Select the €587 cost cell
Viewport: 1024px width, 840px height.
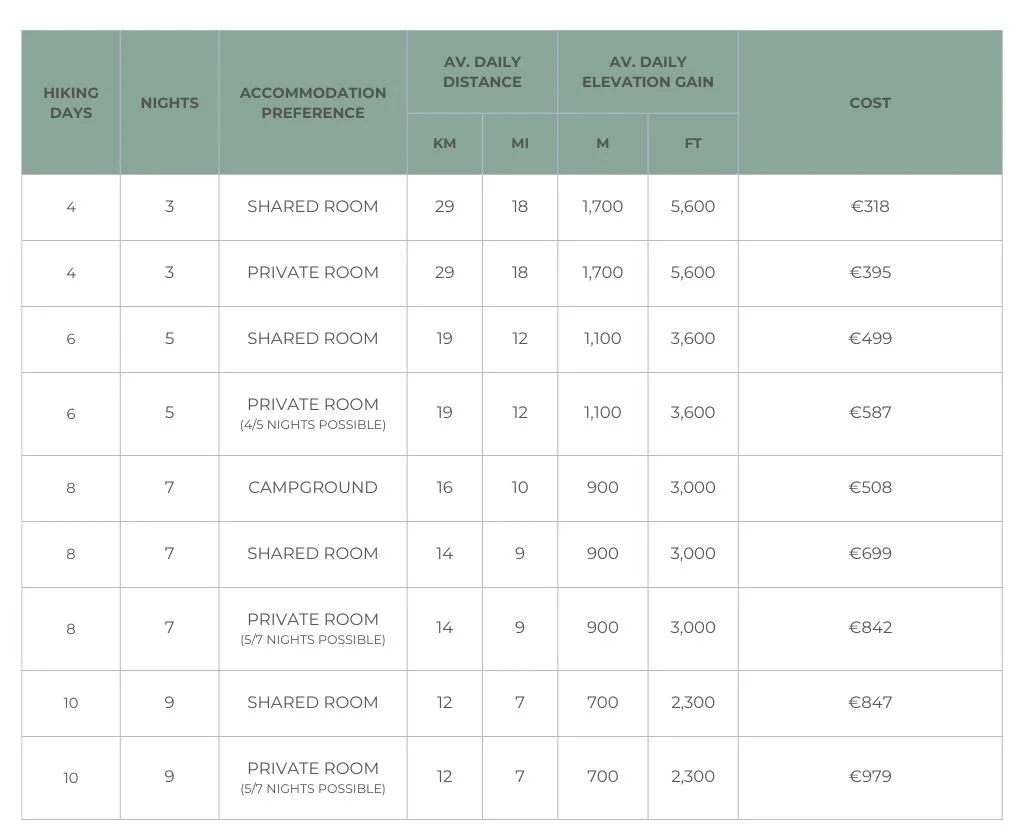pyautogui.click(x=870, y=413)
